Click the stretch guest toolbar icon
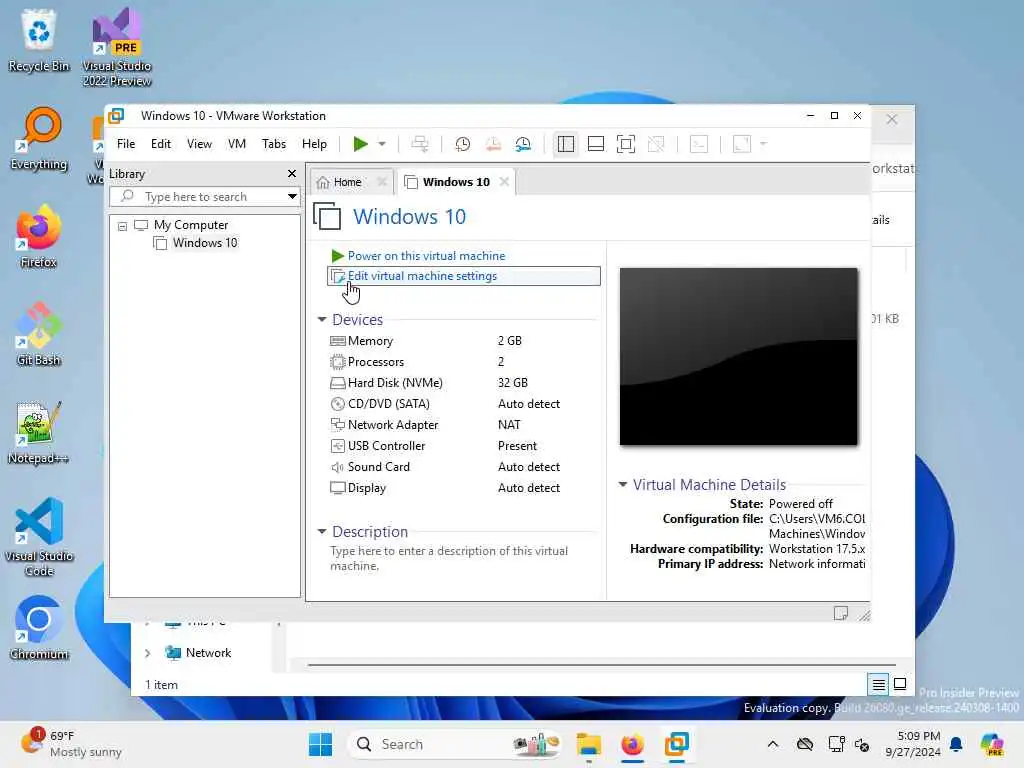The width and height of the screenshot is (1024, 768). tap(742, 144)
